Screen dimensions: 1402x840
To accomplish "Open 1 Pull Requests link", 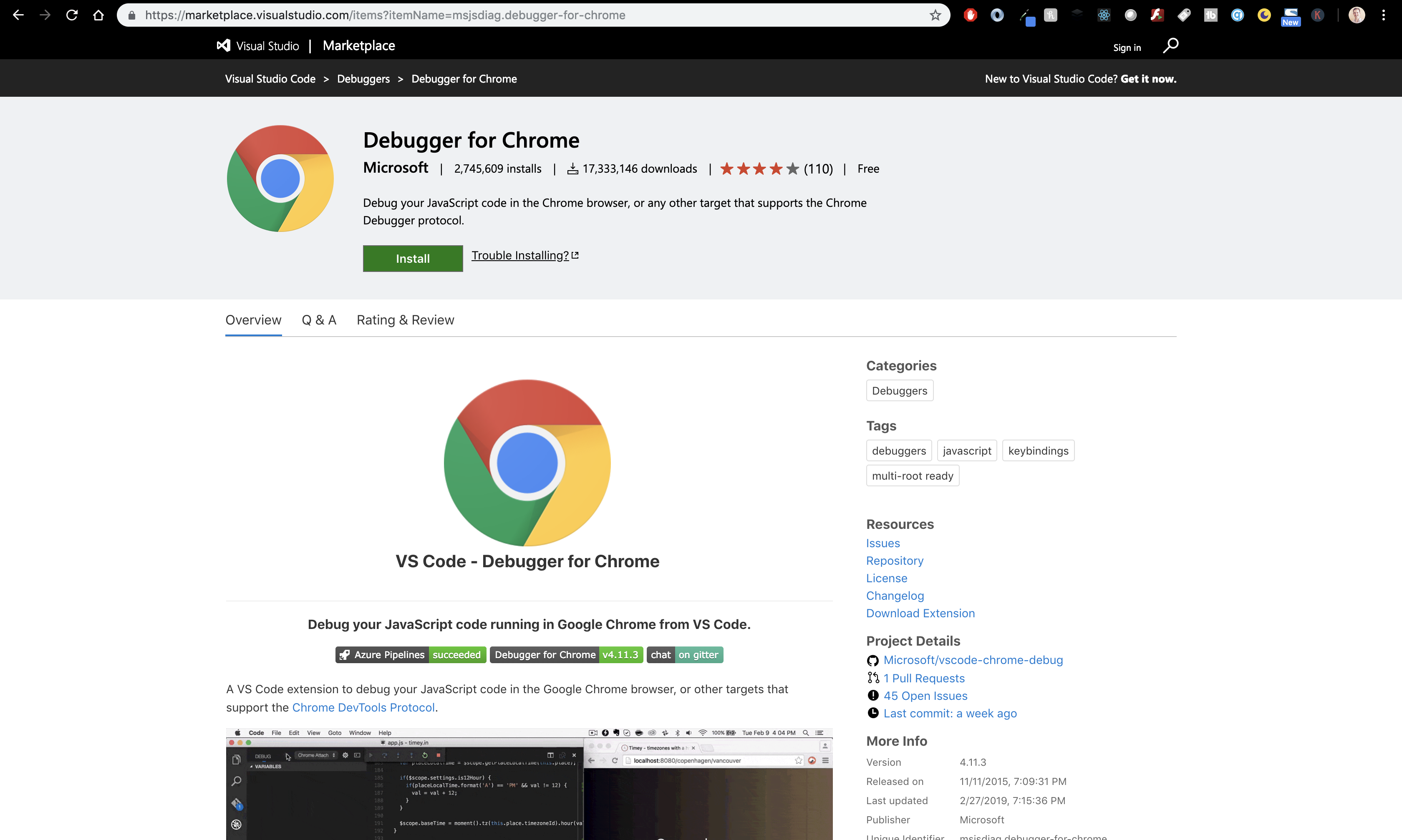I will click(x=924, y=678).
